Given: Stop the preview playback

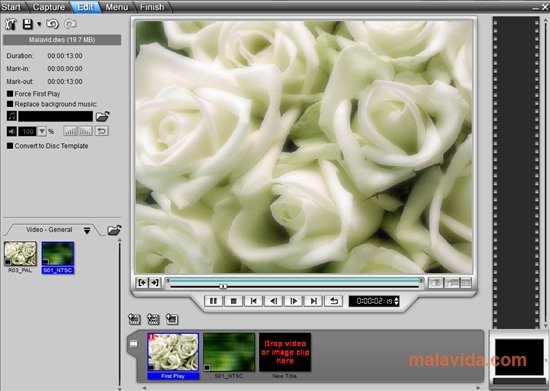Looking at the screenshot, I should (x=233, y=301).
